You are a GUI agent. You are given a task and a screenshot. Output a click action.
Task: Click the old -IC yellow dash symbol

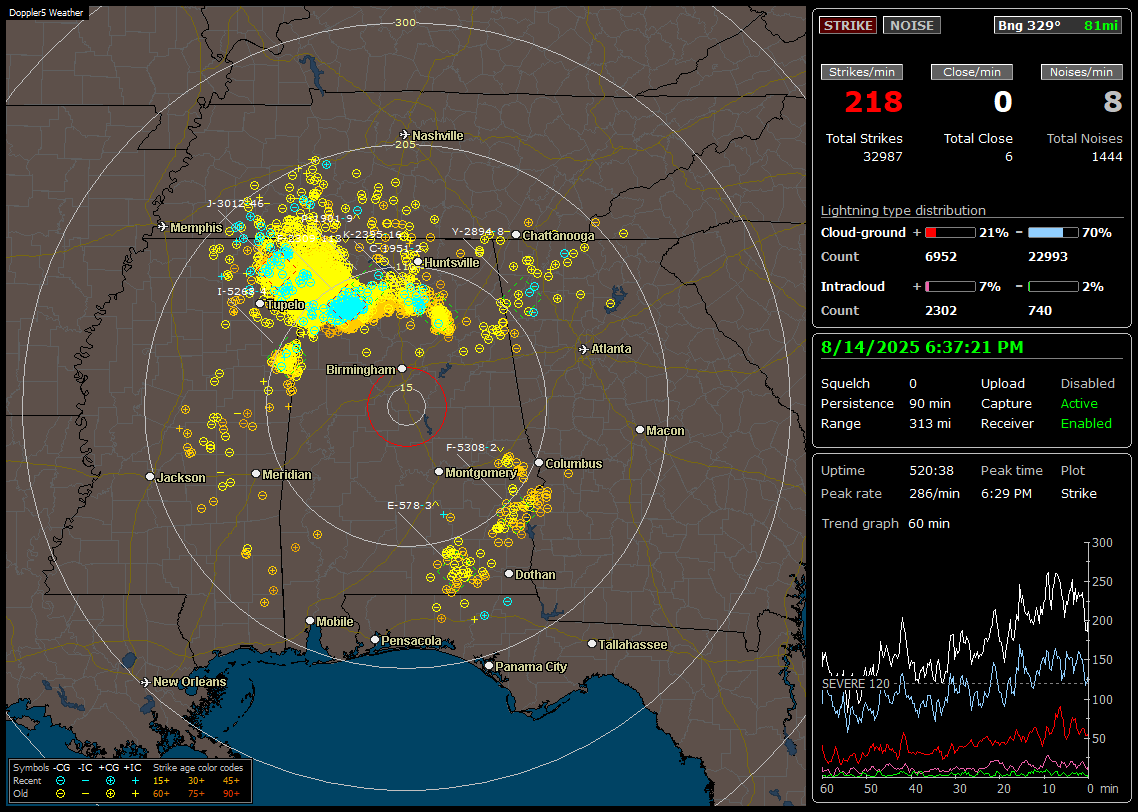coord(86,794)
